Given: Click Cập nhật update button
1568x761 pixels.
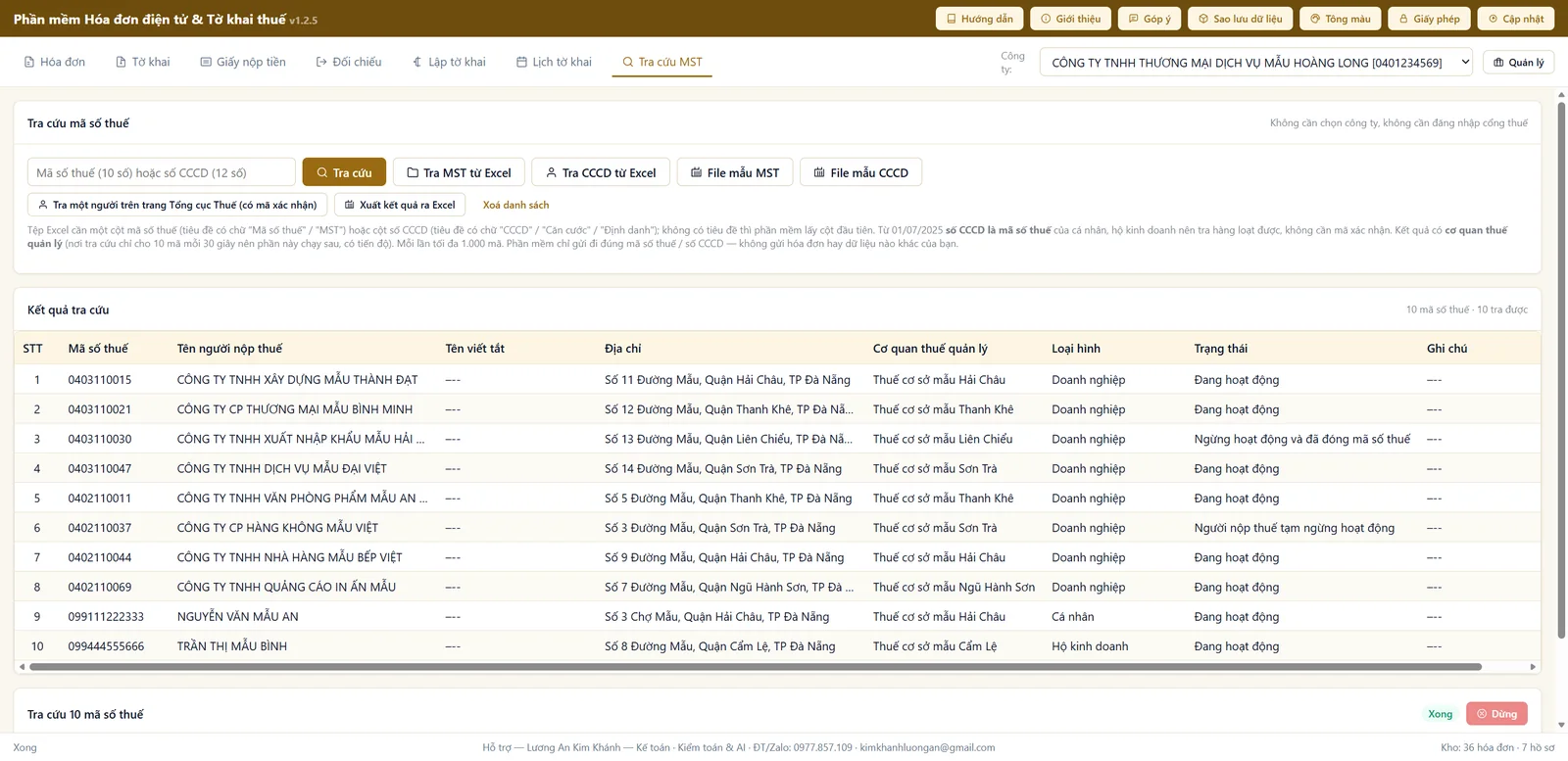Looking at the screenshot, I should [x=1516, y=19].
